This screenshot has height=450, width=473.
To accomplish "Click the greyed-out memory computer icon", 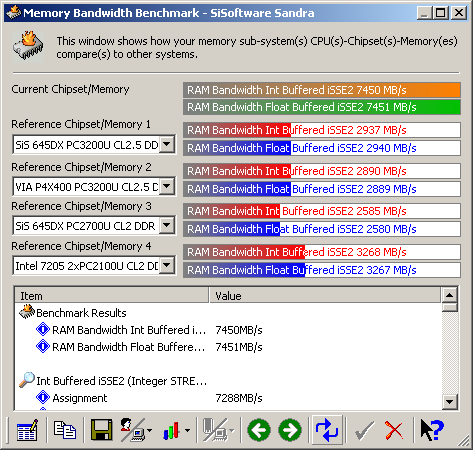I will (x=215, y=430).
